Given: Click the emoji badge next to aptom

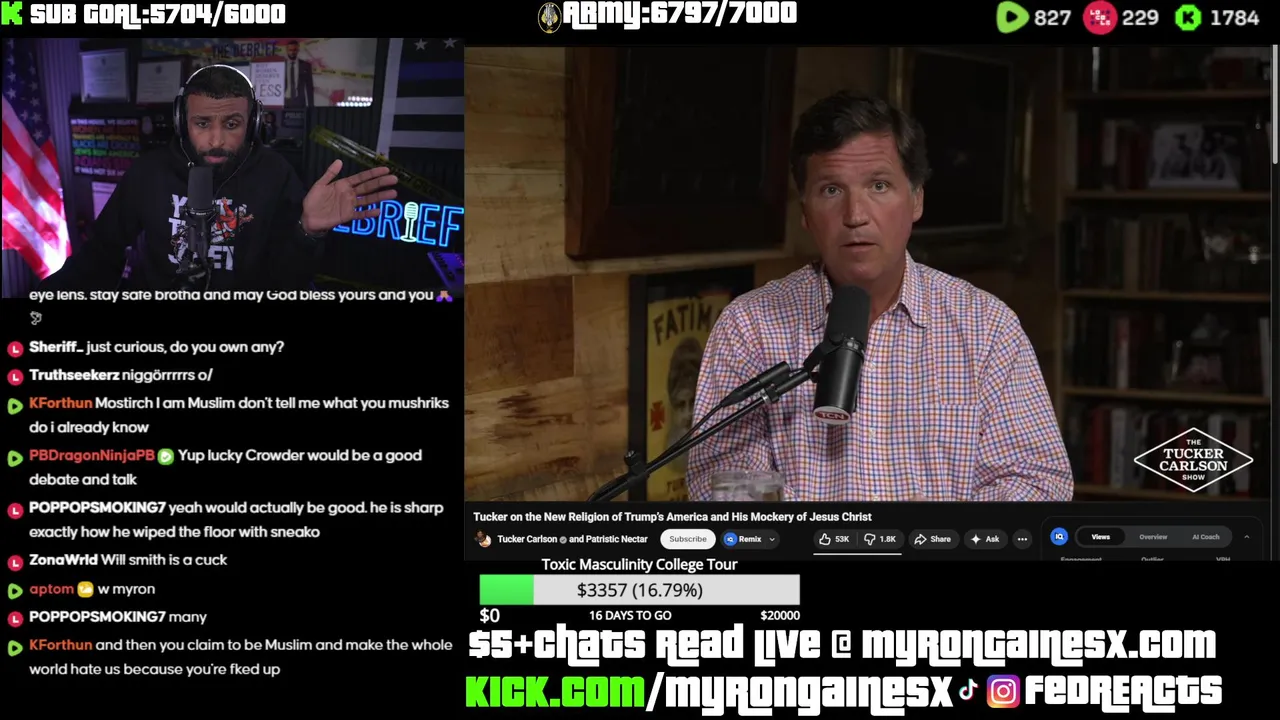Looking at the screenshot, I should 85,589.
